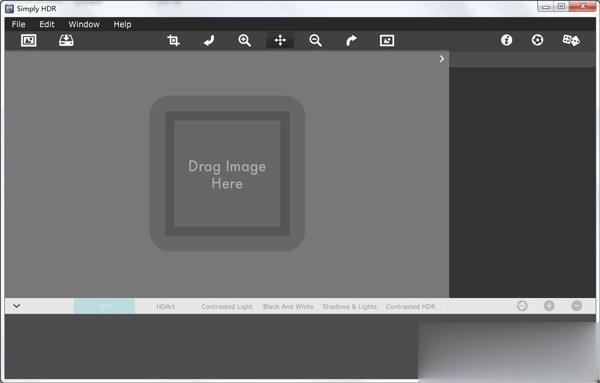This screenshot has height=383, width=600.
Task: Switch to the Shadows & Lights tab
Action: coord(349,306)
